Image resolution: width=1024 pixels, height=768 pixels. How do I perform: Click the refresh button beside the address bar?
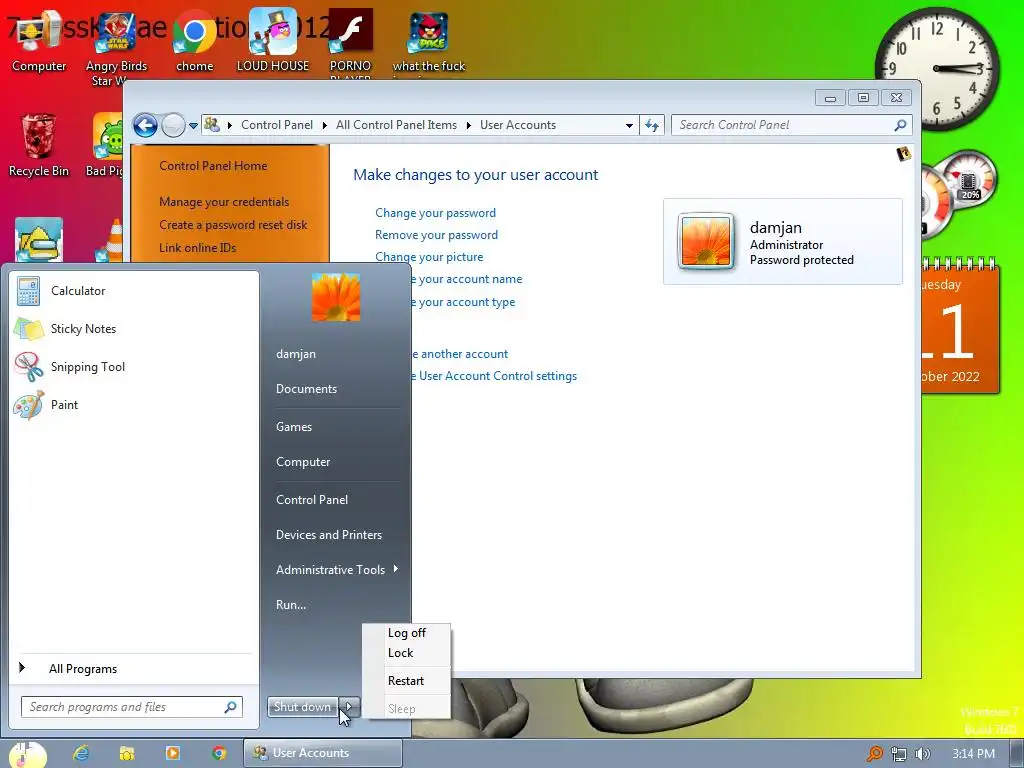click(652, 125)
